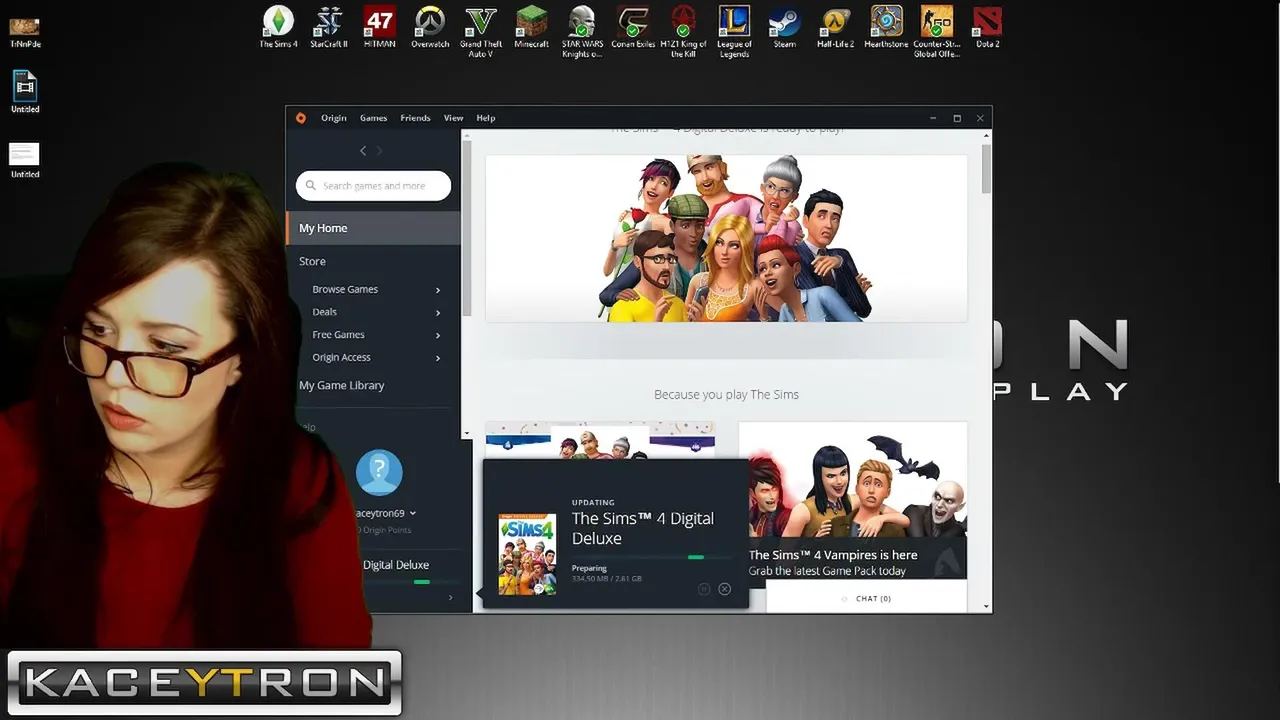Open the Chat (0) panel
The height and width of the screenshot is (720, 1280).
click(x=867, y=598)
